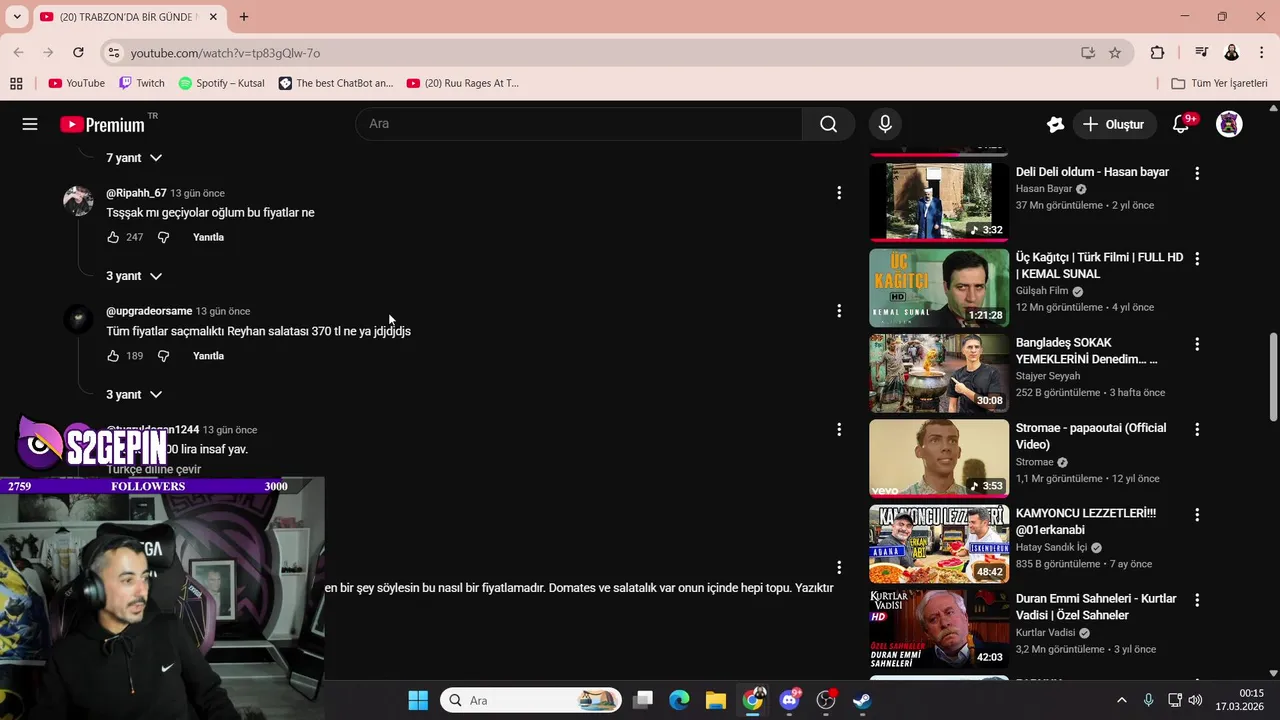The image size is (1280, 720).
Task: Open more options for the @Ripahh_67 comment
Action: tap(839, 193)
